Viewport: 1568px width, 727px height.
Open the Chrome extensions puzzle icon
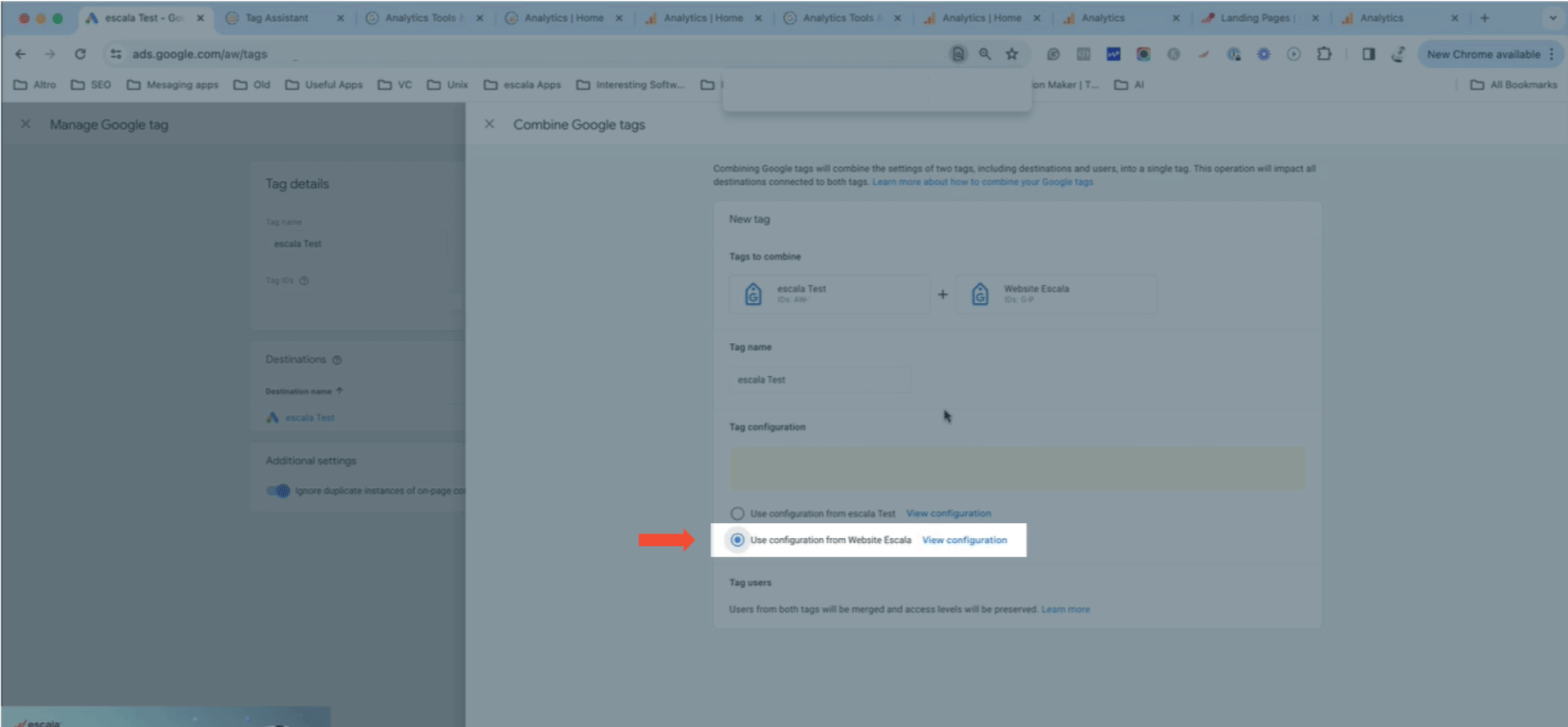point(1324,54)
